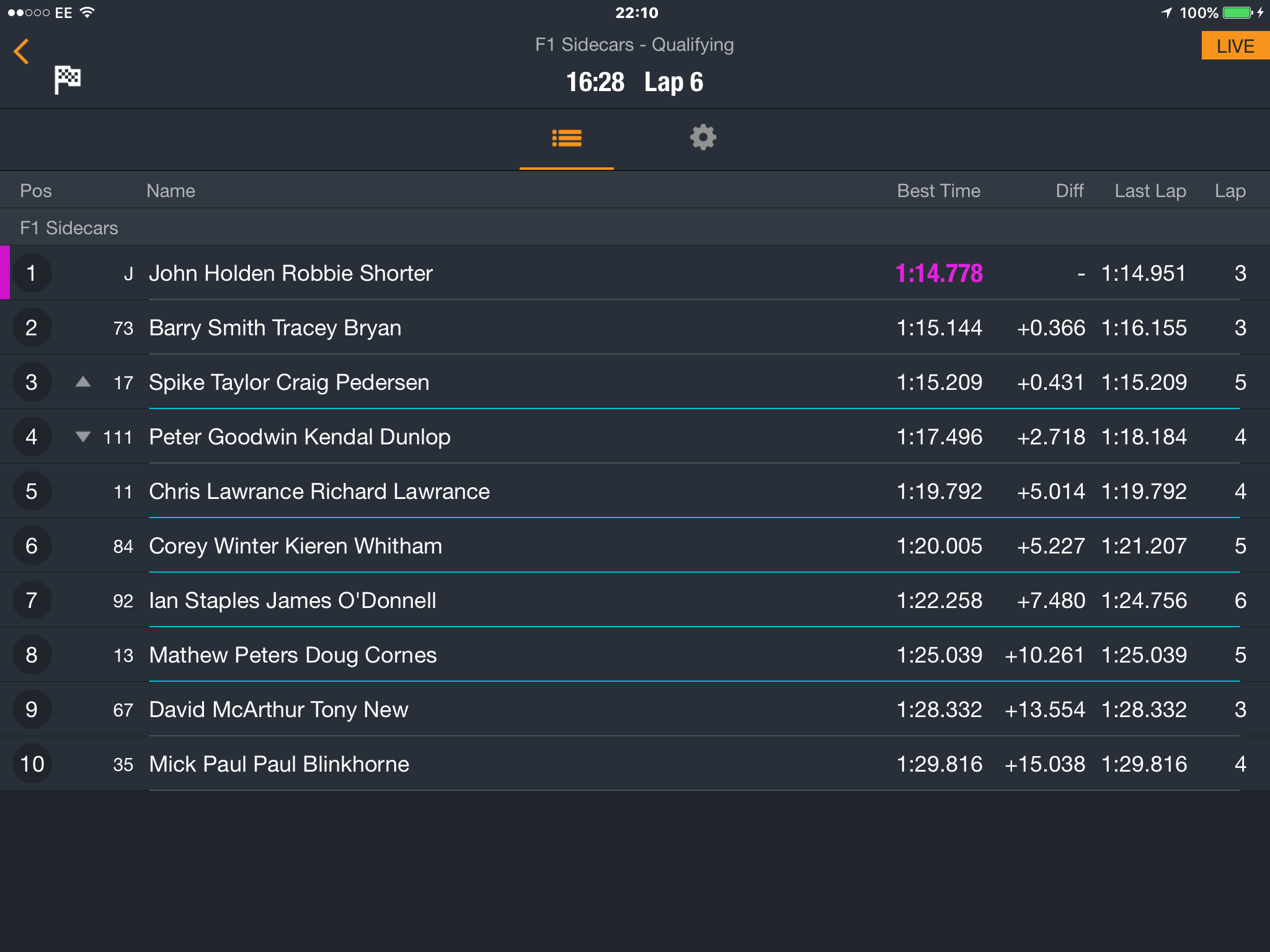Tap the checkered flag icon
This screenshot has width=1270, height=952.
point(68,80)
